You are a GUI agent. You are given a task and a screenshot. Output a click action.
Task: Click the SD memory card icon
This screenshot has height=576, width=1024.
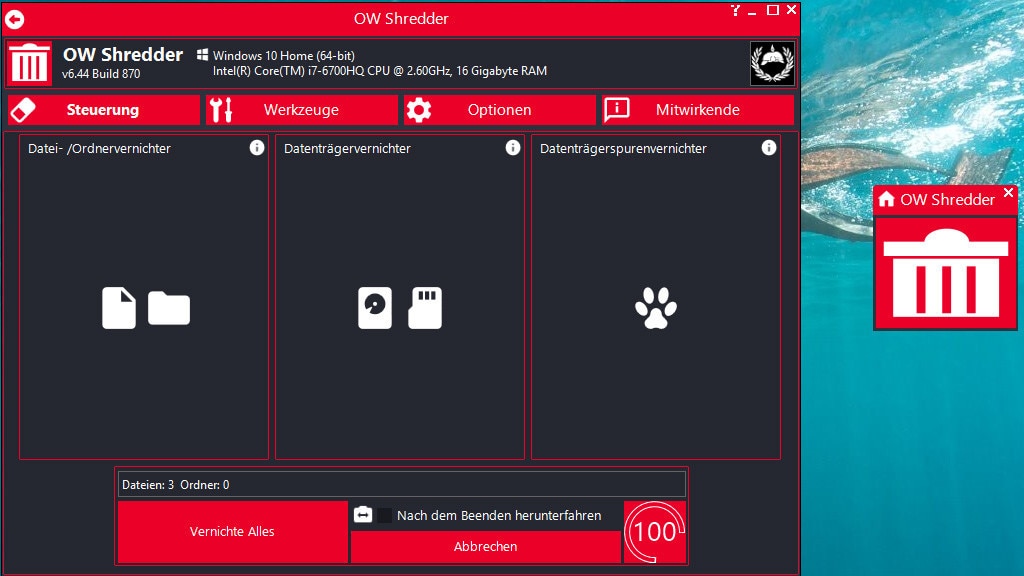coord(425,308)
